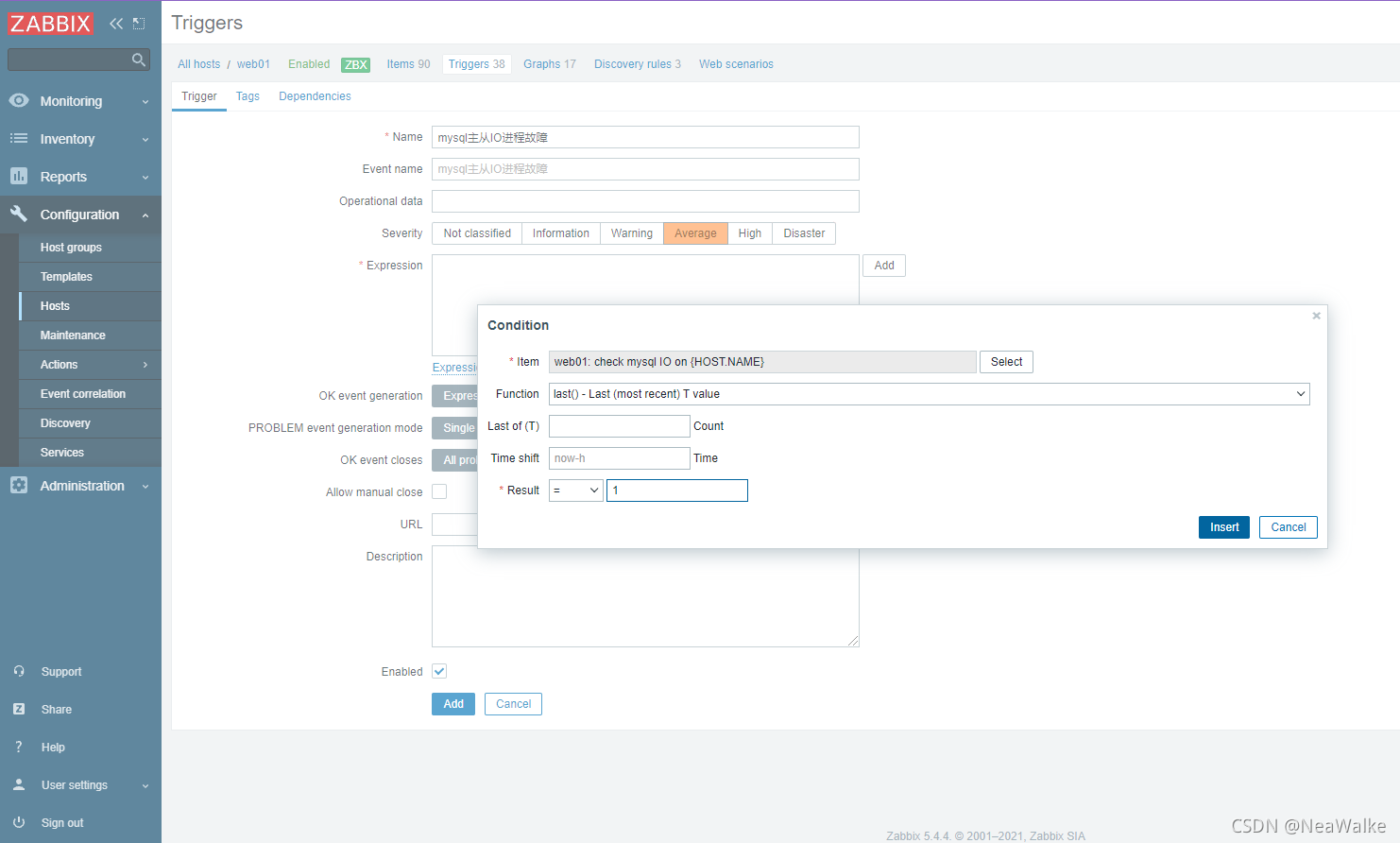Viewport: 1400px width, 843px height.
Task: Toggle the sidebar hide/kiosk icon
Action: [139, 24]
